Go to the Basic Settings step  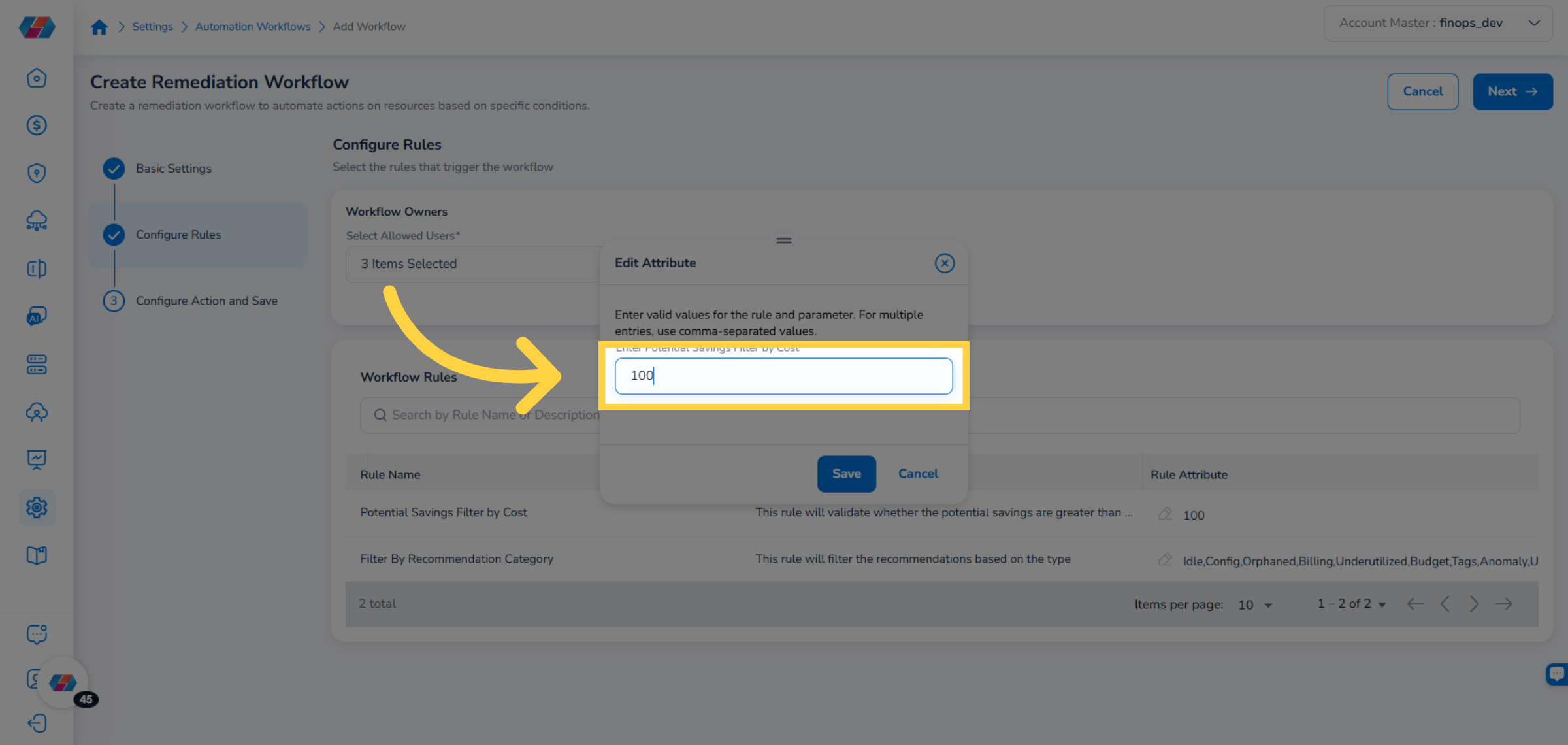[x=173, y=169]
